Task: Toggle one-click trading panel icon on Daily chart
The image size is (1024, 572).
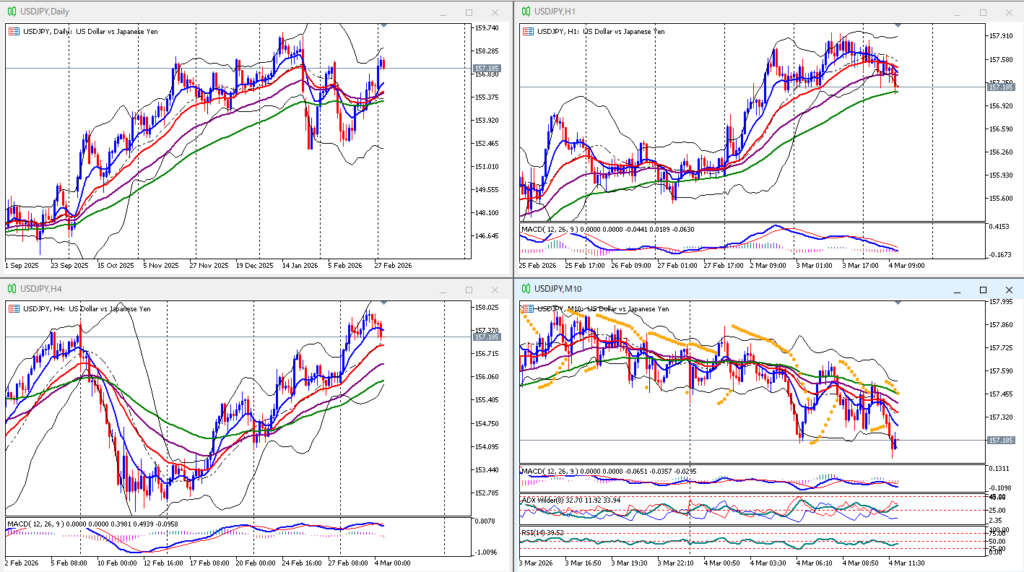Action: point(13,31)
